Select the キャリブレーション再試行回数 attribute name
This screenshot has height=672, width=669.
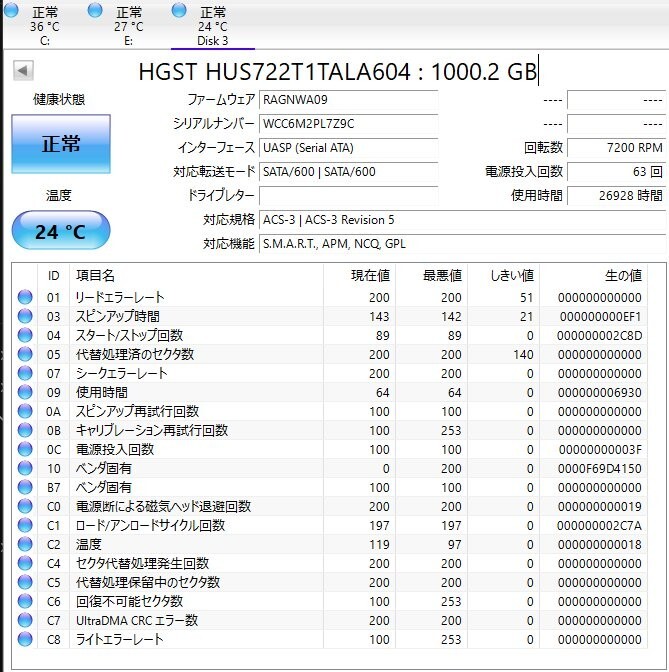pos(151,430)
